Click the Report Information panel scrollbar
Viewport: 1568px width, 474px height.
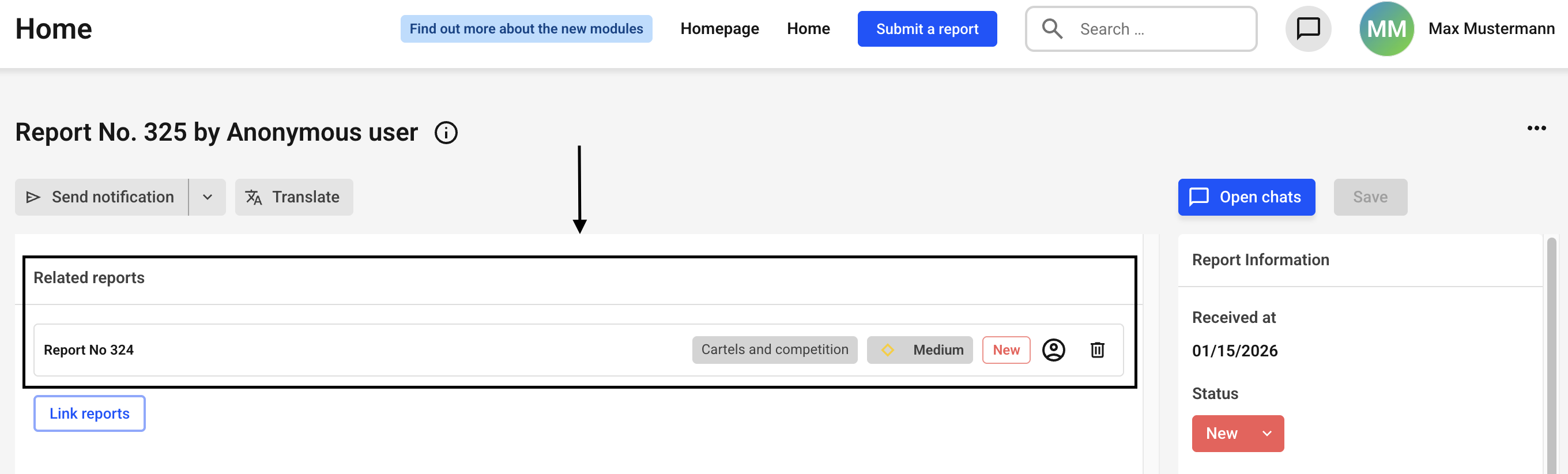tap(1551, 353)
